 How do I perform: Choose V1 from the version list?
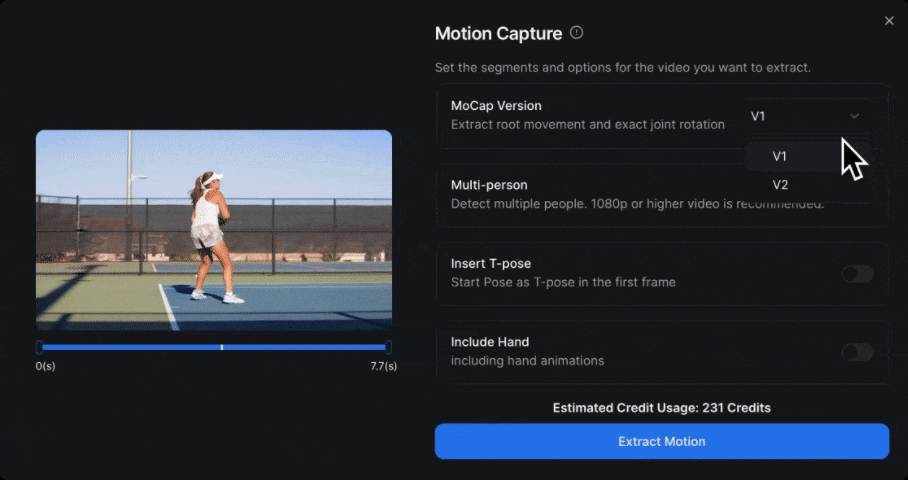coord(780,157)
